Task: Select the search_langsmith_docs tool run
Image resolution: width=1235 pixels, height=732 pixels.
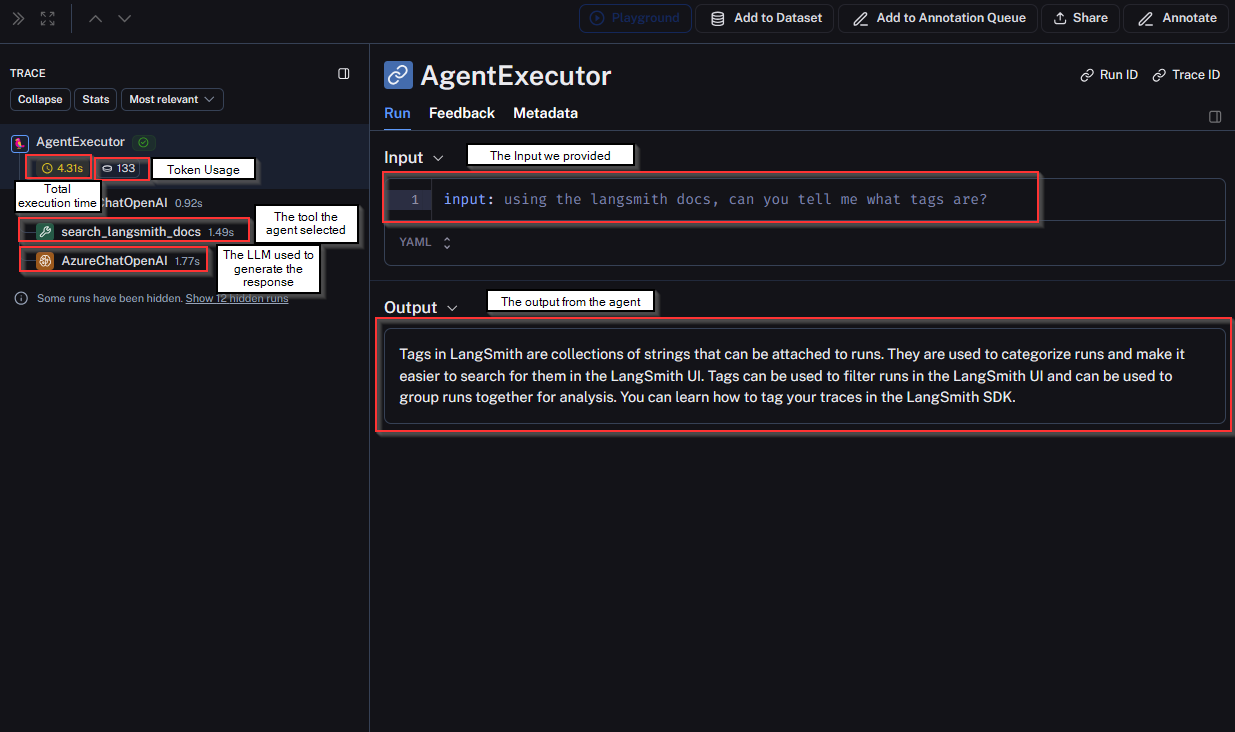Action: [x=130, y=231]
